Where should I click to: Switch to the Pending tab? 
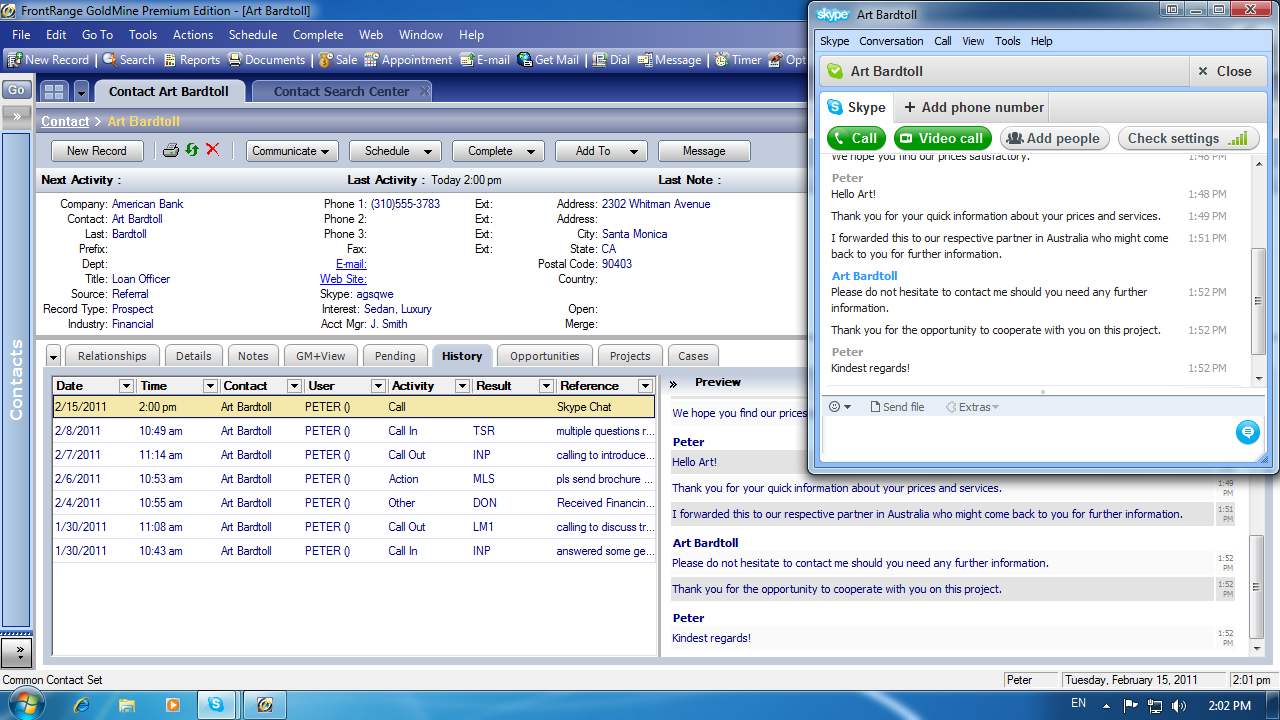click(395, 356)
